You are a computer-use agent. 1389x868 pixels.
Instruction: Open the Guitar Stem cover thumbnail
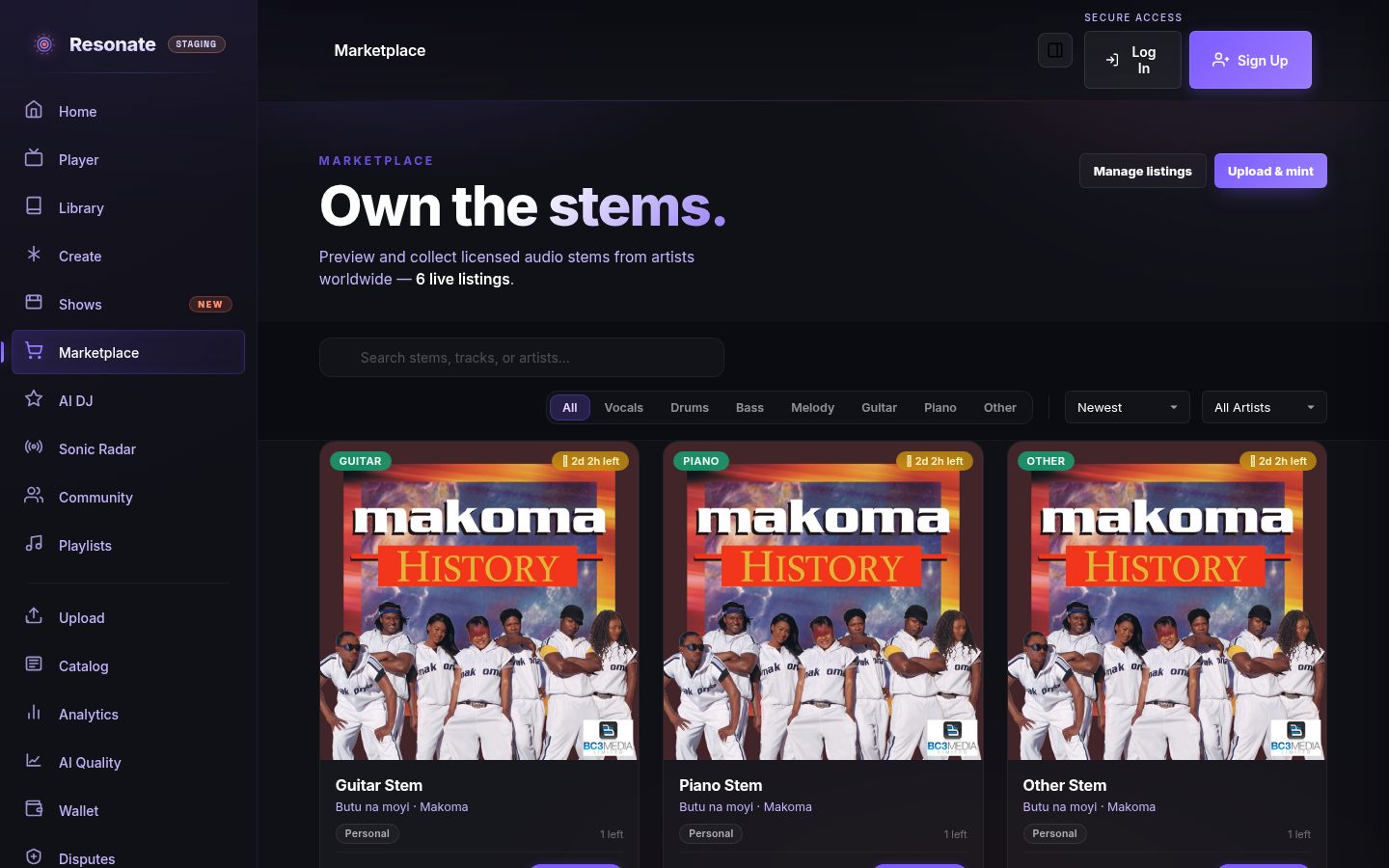click(479, 601)
